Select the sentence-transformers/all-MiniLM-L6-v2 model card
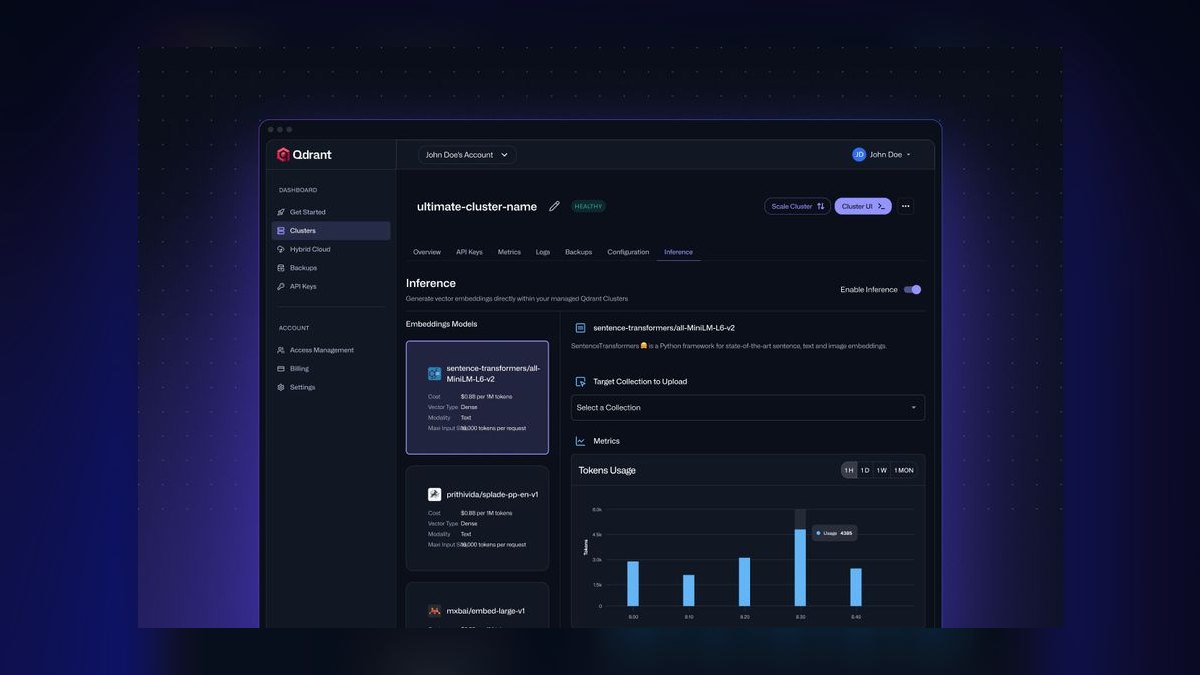 (x=477, y=397)
